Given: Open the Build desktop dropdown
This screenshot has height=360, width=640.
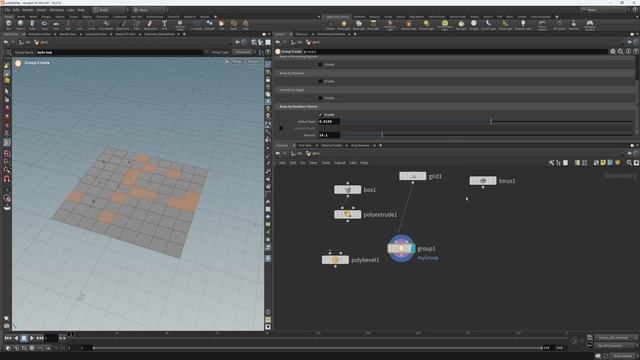Looking at the screenshot, I should pyautogui.click(x=110, y=10).
